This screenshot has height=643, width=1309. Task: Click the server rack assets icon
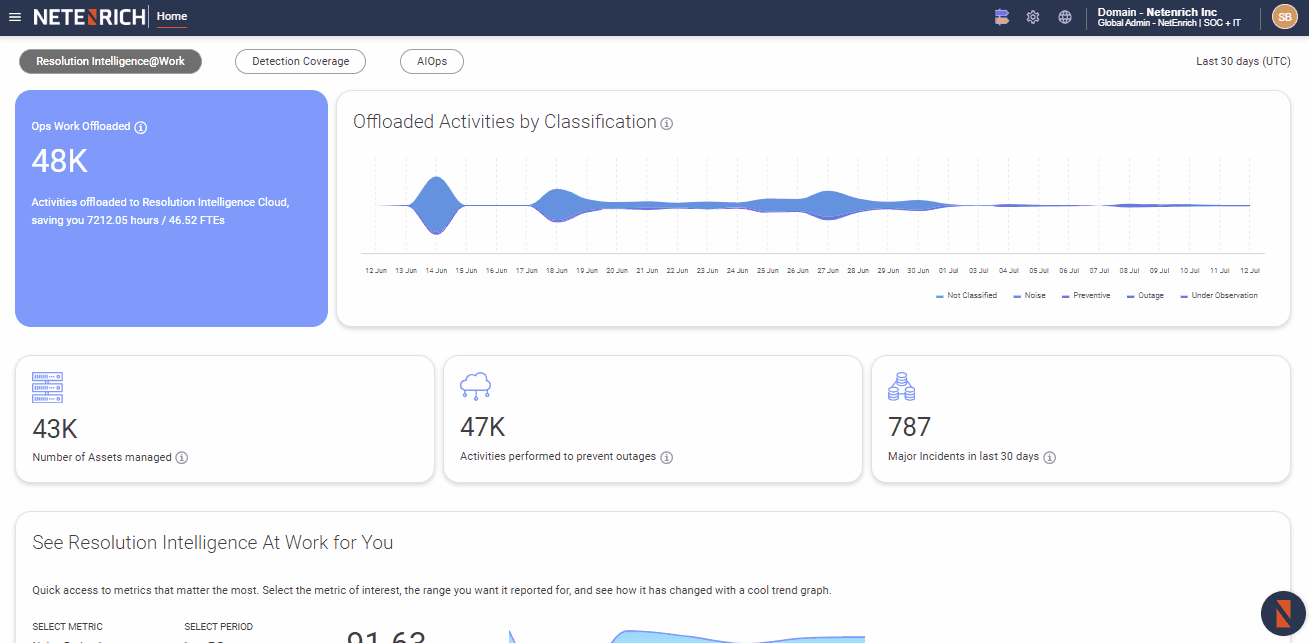point(47,385)
